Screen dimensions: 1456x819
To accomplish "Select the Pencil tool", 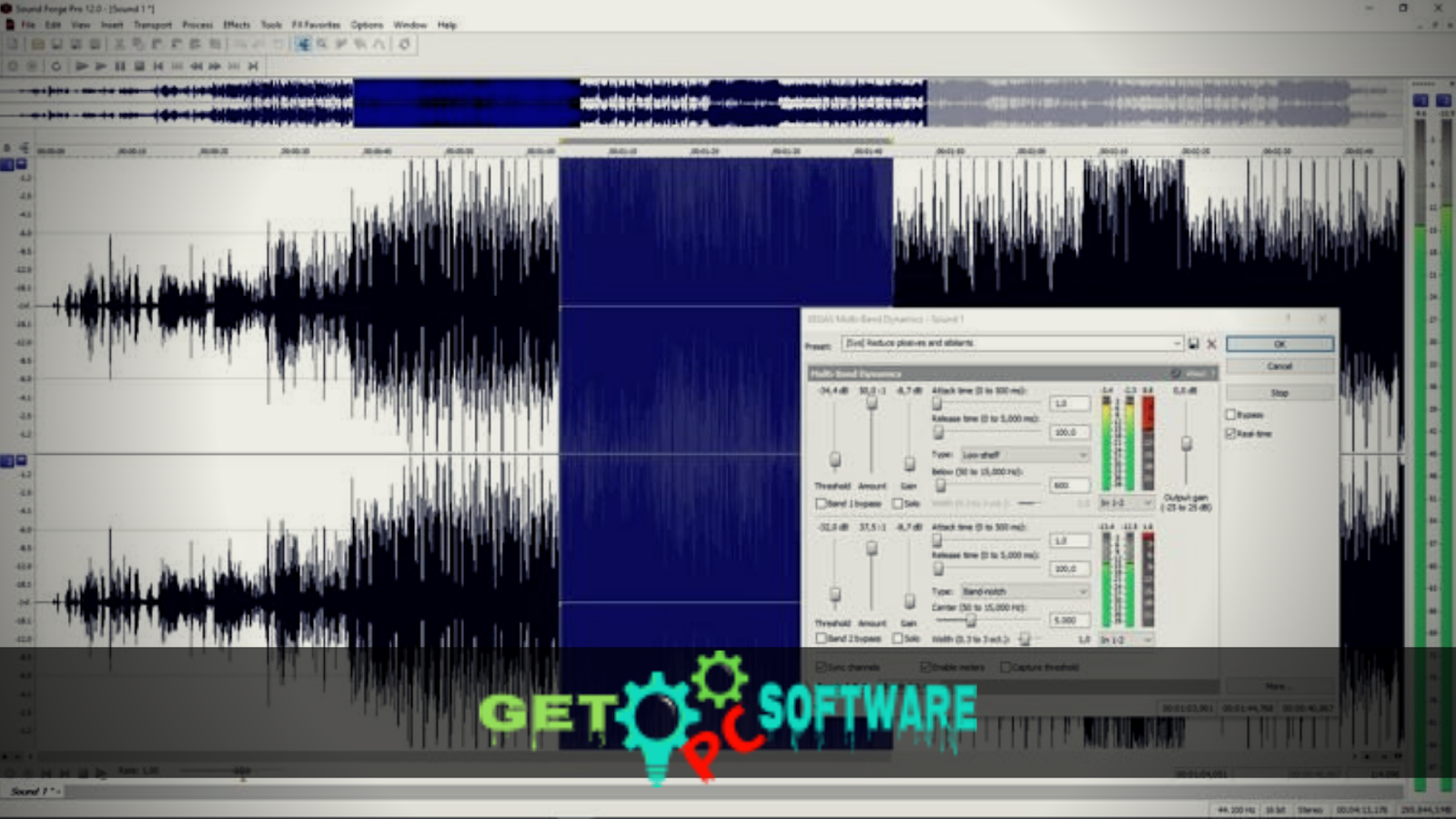I will [x=341, y=44].
